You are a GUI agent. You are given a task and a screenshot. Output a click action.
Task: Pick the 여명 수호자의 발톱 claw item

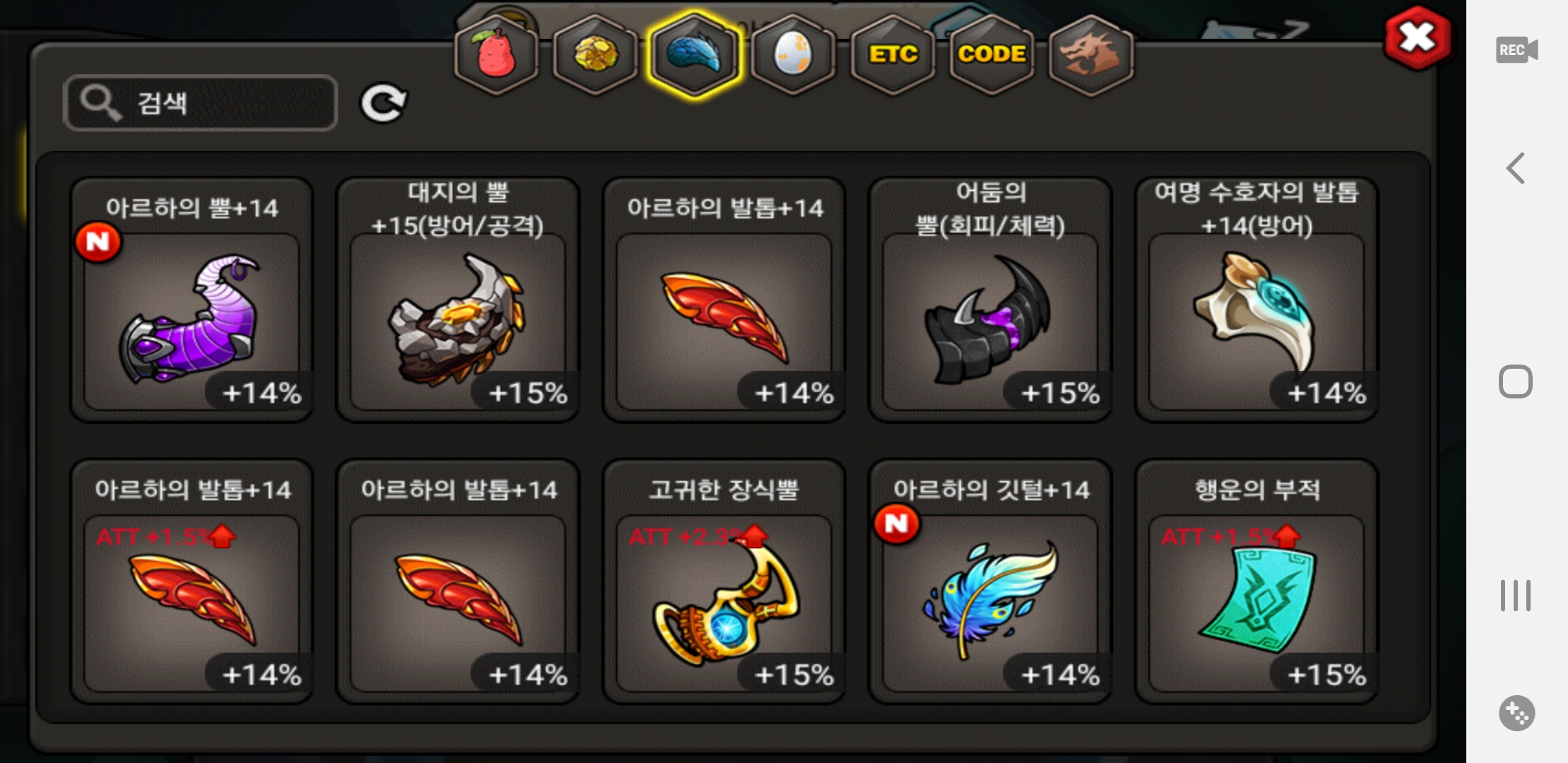pos(1257,300)
